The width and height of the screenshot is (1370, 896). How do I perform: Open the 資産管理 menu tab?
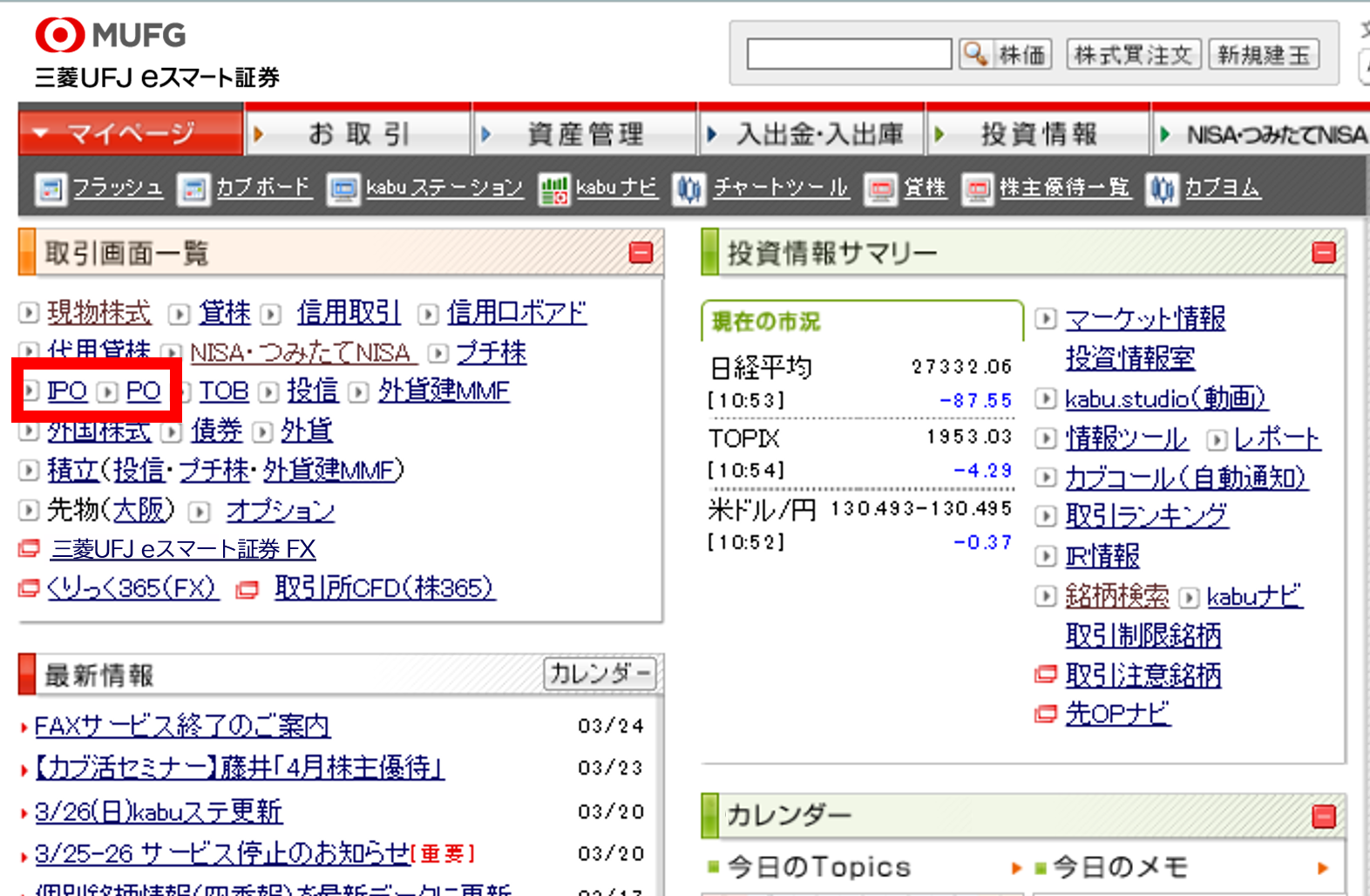click(x=586, y=133)
